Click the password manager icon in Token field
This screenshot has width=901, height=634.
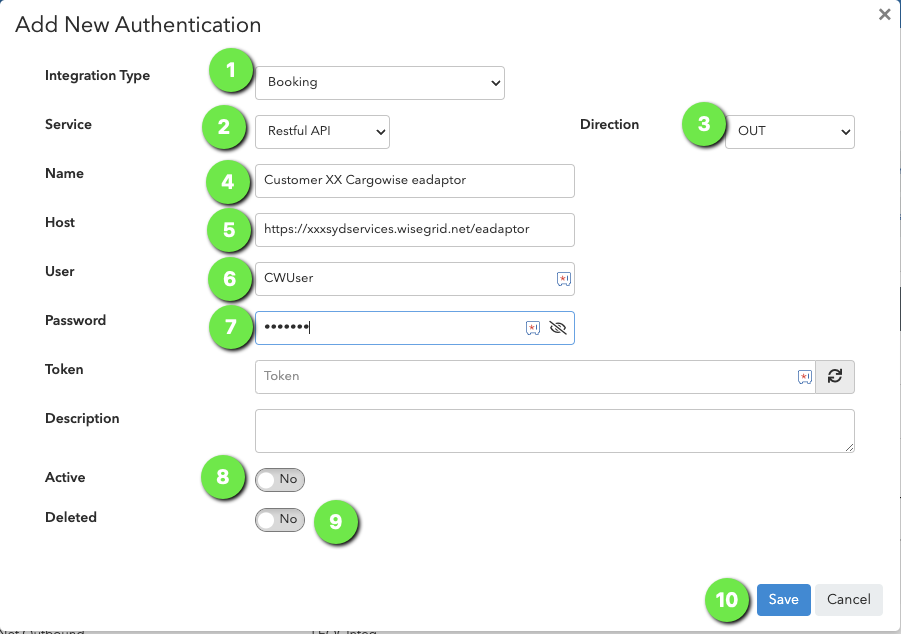pyautogui.click(x=804, y=377)
